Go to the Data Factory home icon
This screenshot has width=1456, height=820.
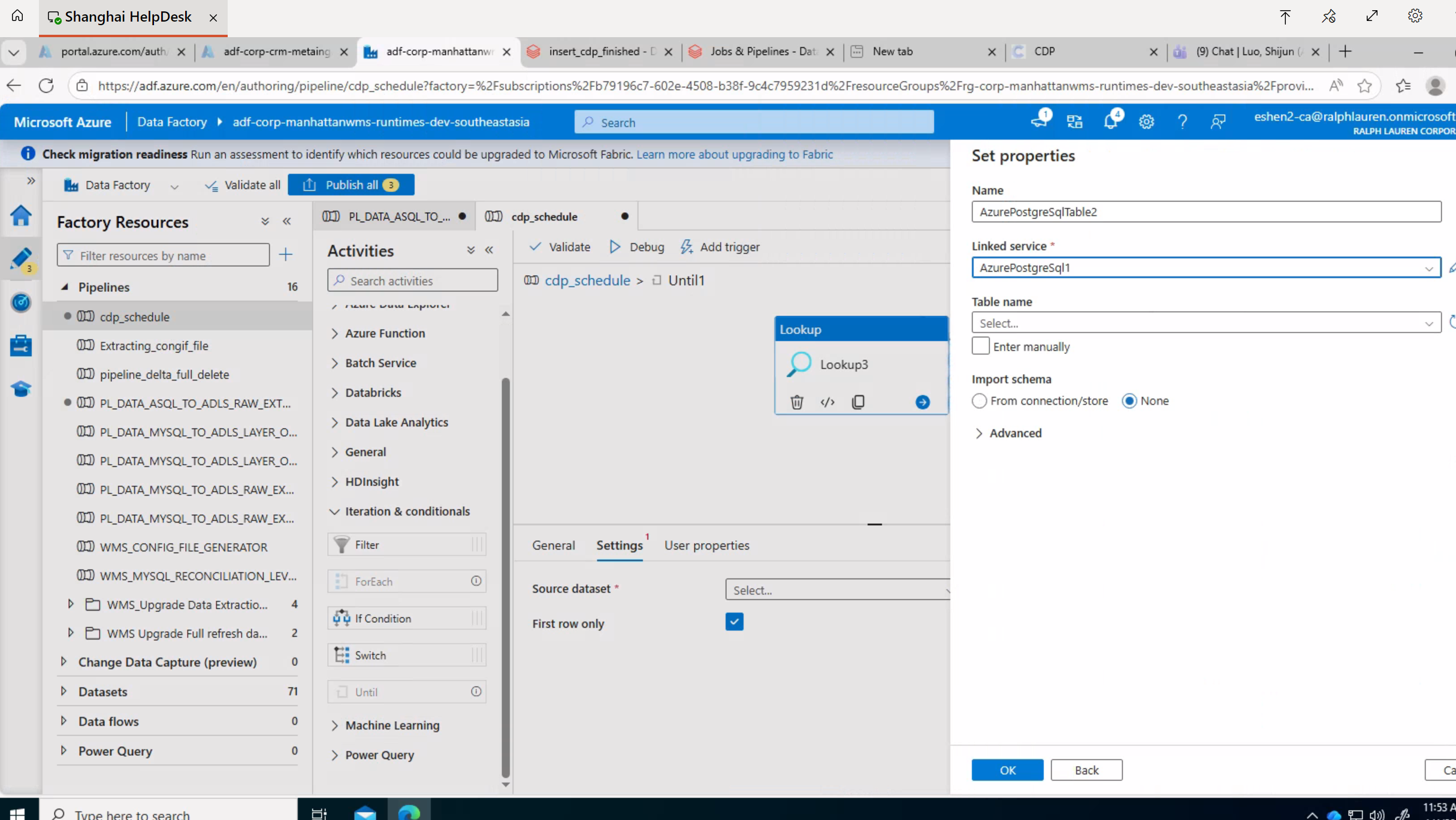[21, 215]
